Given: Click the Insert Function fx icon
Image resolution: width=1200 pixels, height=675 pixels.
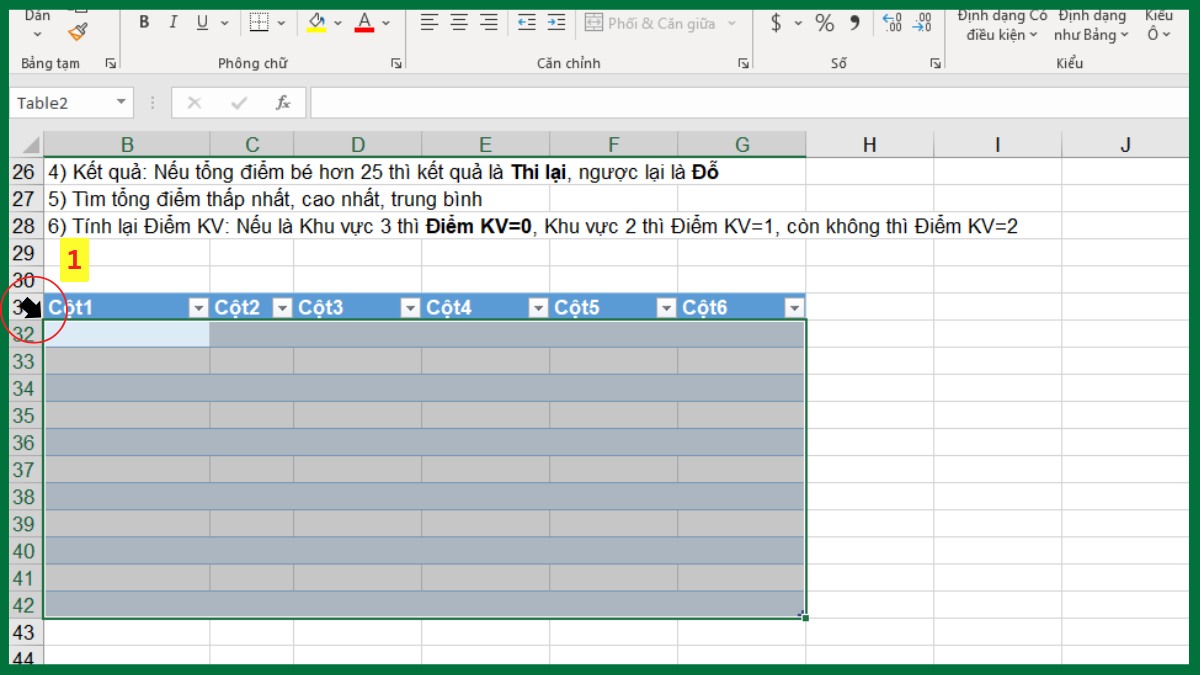Looking at the screenshot, I should (x=281, y=102).
